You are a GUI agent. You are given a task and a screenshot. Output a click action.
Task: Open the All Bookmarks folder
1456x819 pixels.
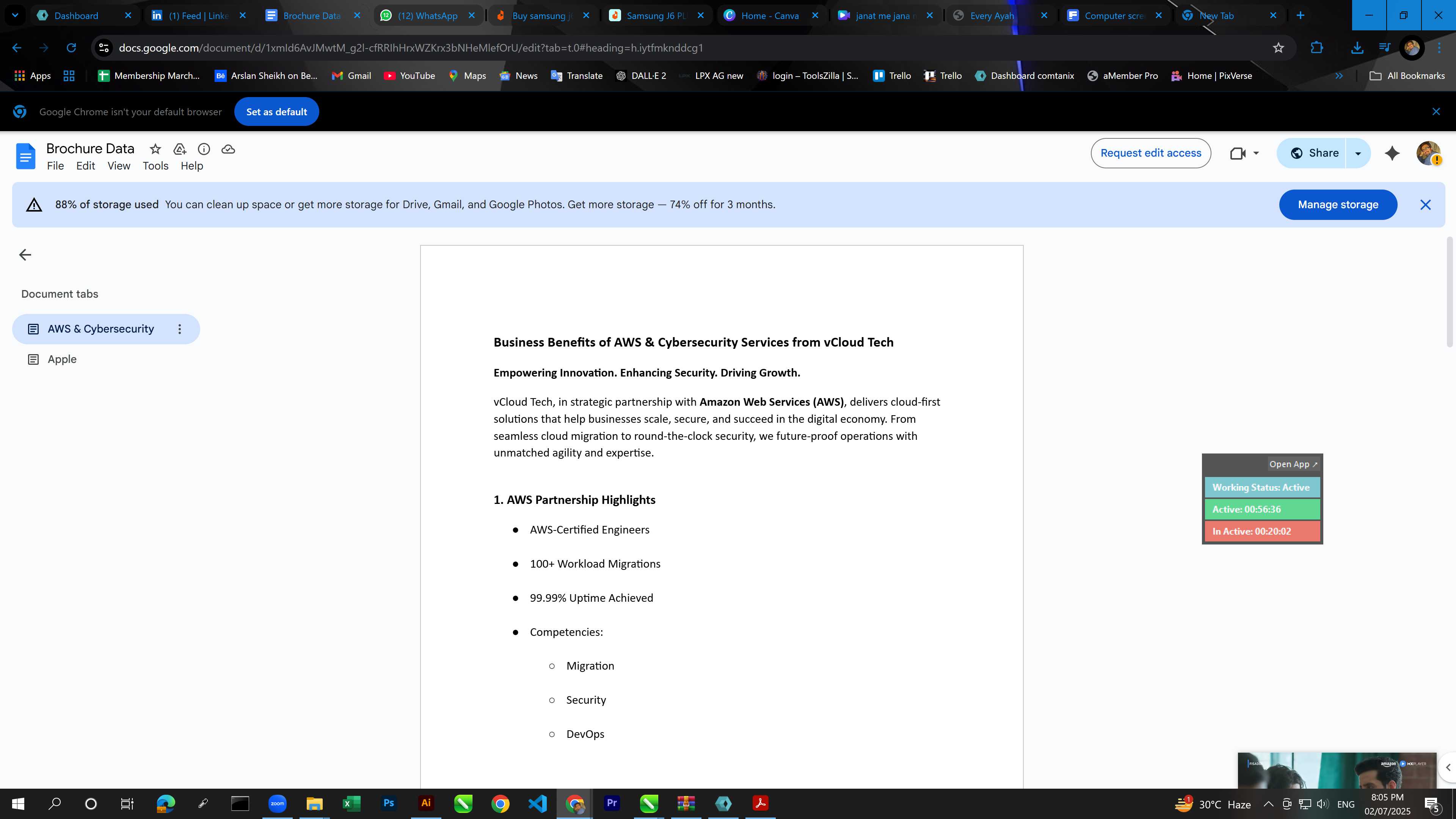pos(1407,76)
